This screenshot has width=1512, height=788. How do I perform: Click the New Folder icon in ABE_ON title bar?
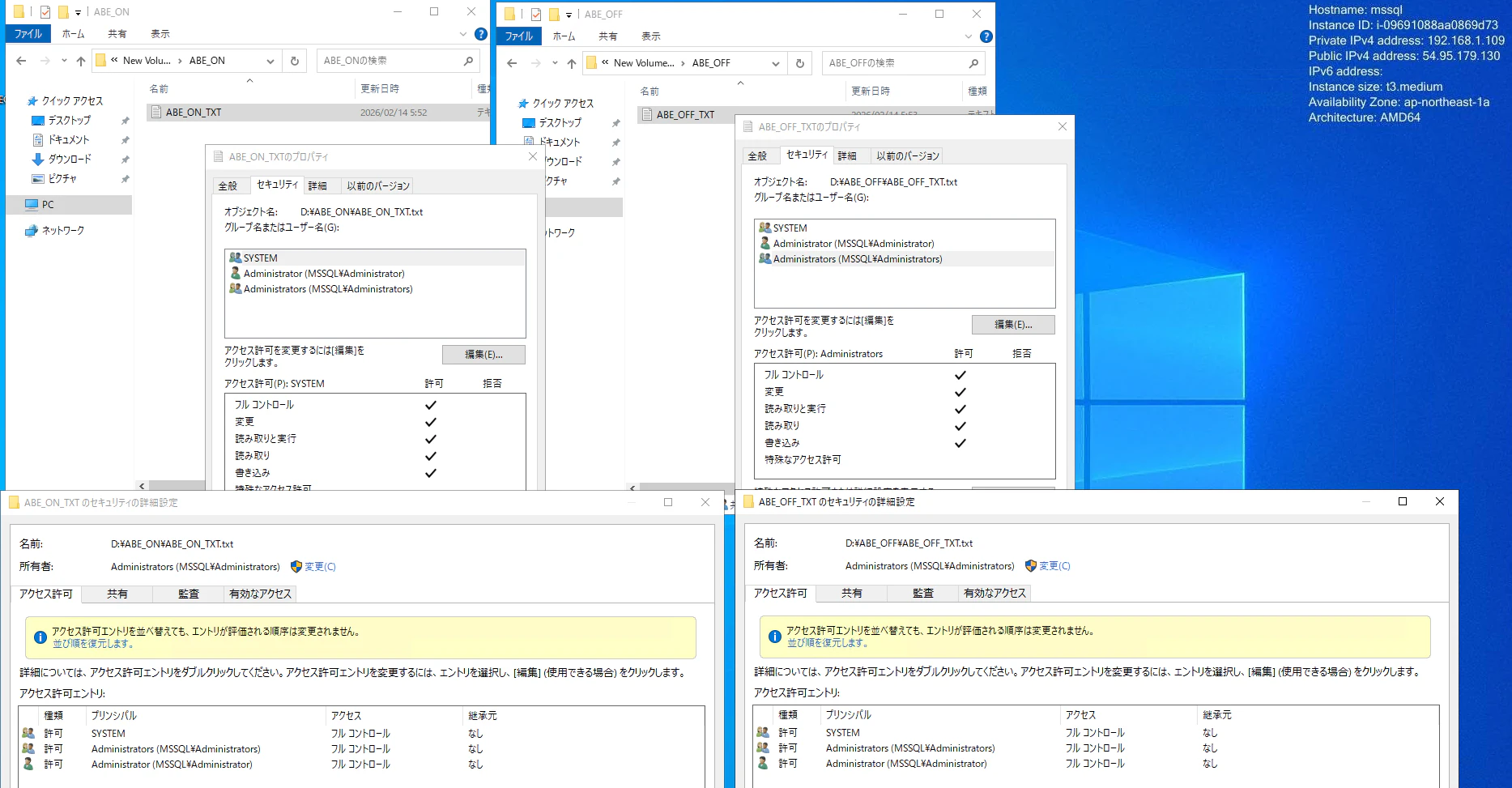point(63,12)
